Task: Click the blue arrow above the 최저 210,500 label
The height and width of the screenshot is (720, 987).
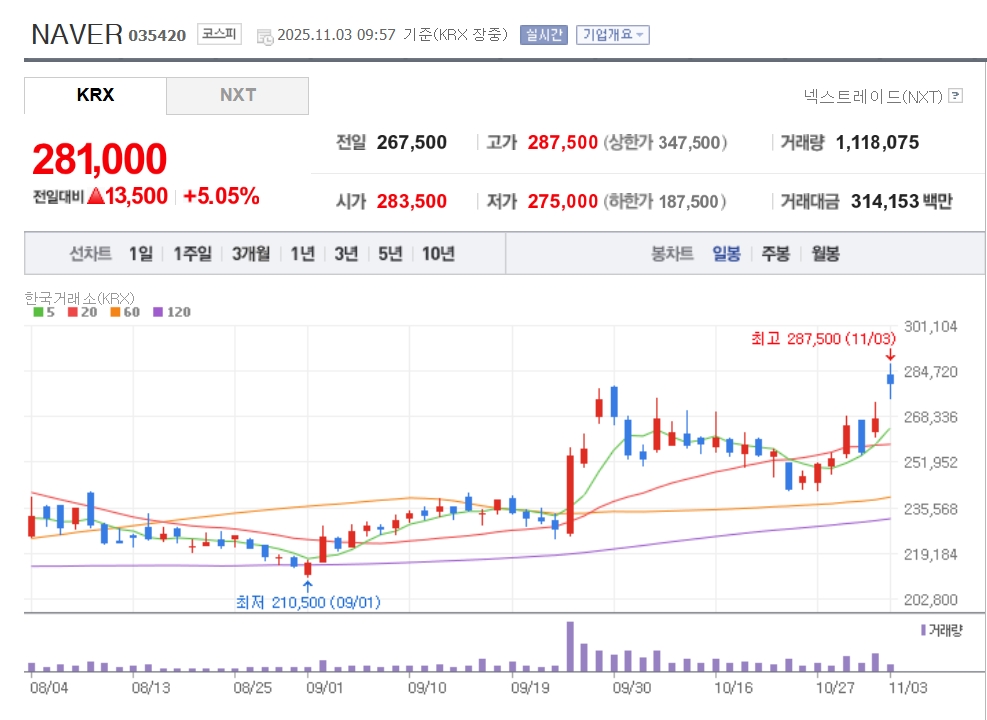Action: pos(307,585)
